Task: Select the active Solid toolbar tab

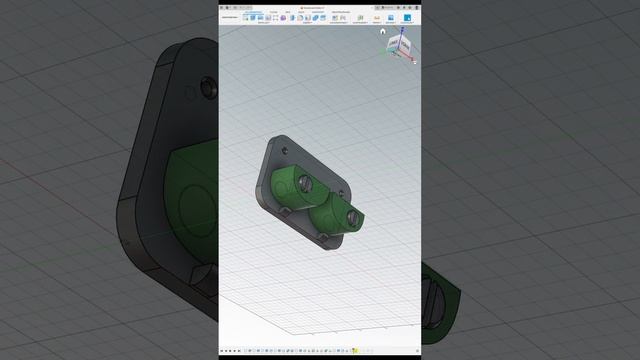Action: point(253,12)
